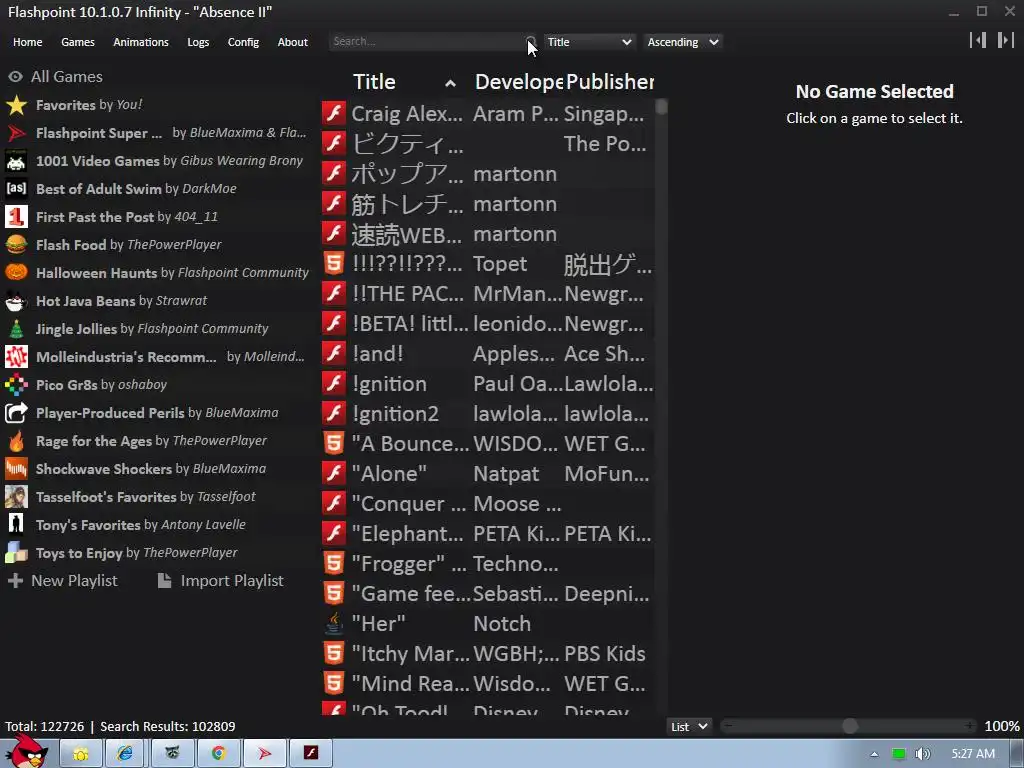Toggle Title column sort arrow
Image resolution: width=1024 pixels, height=768 pixels.
(450, 83)
